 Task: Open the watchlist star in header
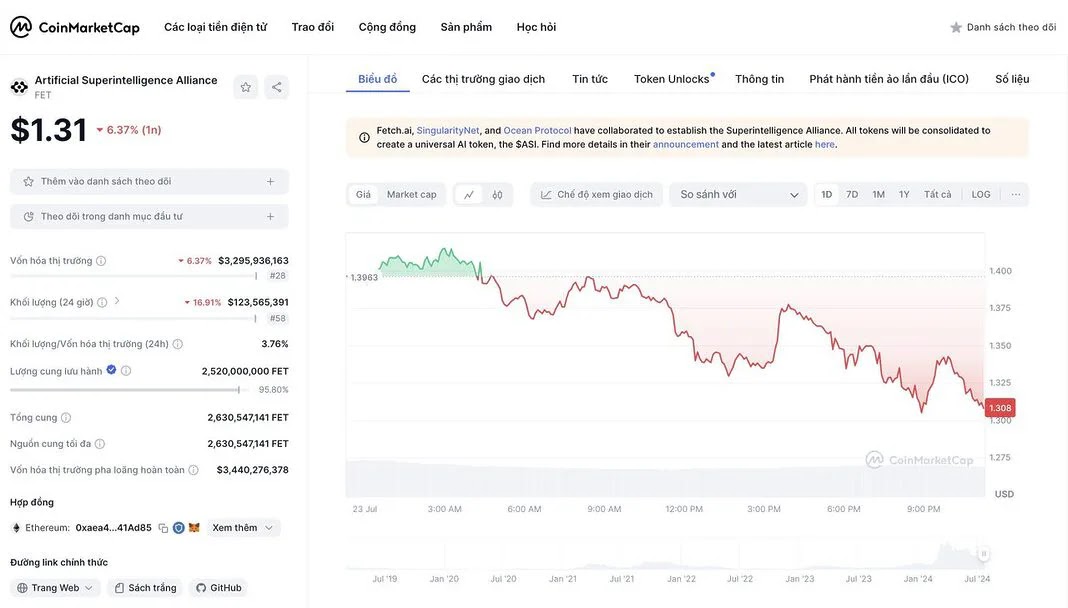pos(956,27)
